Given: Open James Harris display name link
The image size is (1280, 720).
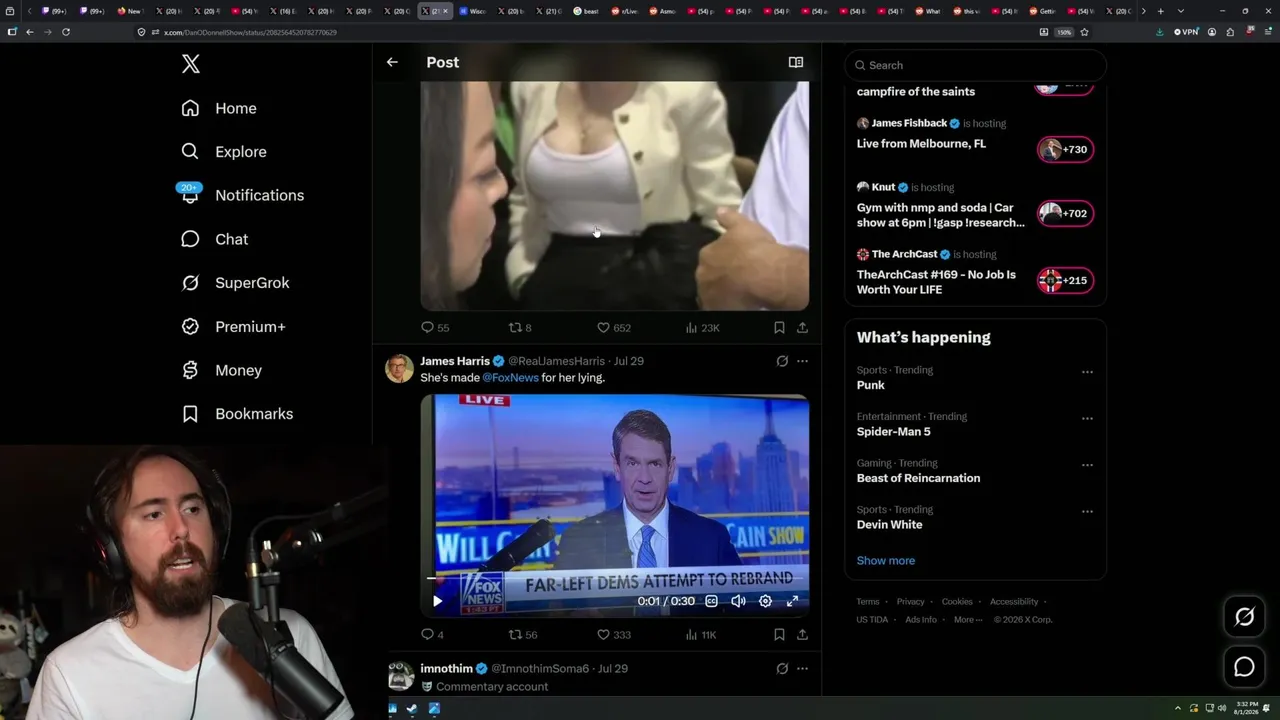Looking at the screenshot, I should pos(455,361).
